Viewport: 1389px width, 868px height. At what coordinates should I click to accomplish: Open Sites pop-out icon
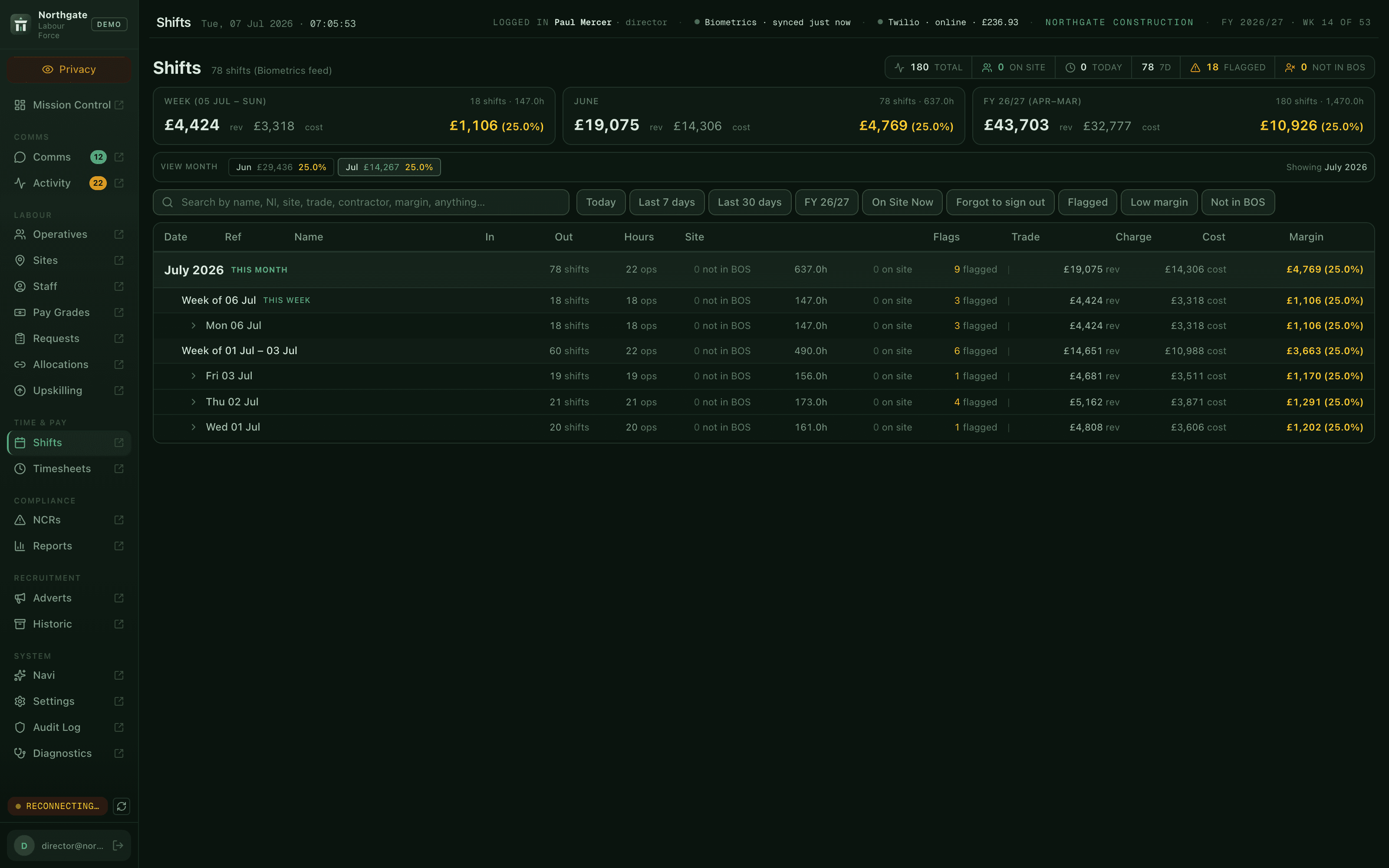pos(119,261)
